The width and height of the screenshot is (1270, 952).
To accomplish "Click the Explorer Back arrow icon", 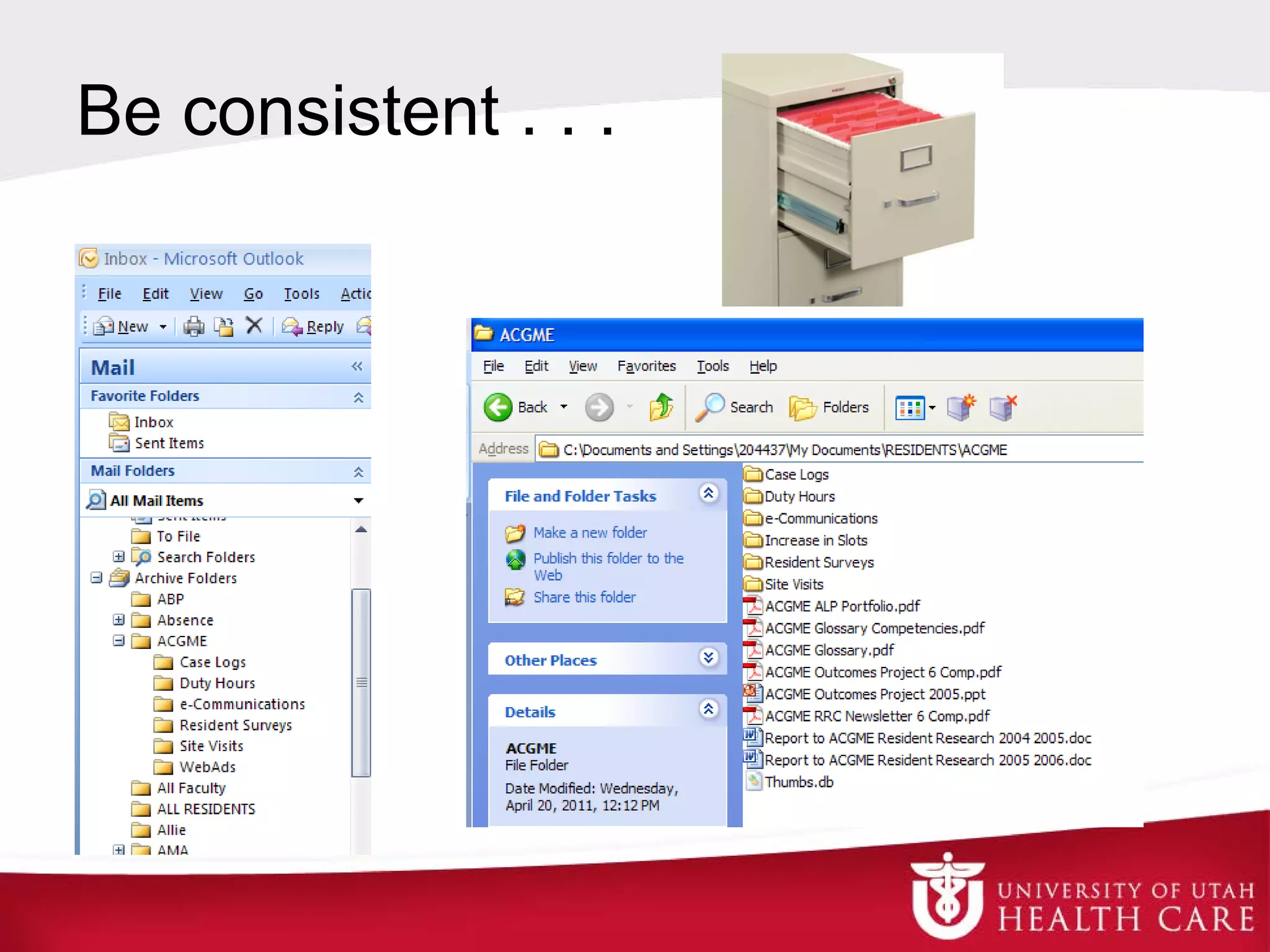I will (x=498, y=407).
